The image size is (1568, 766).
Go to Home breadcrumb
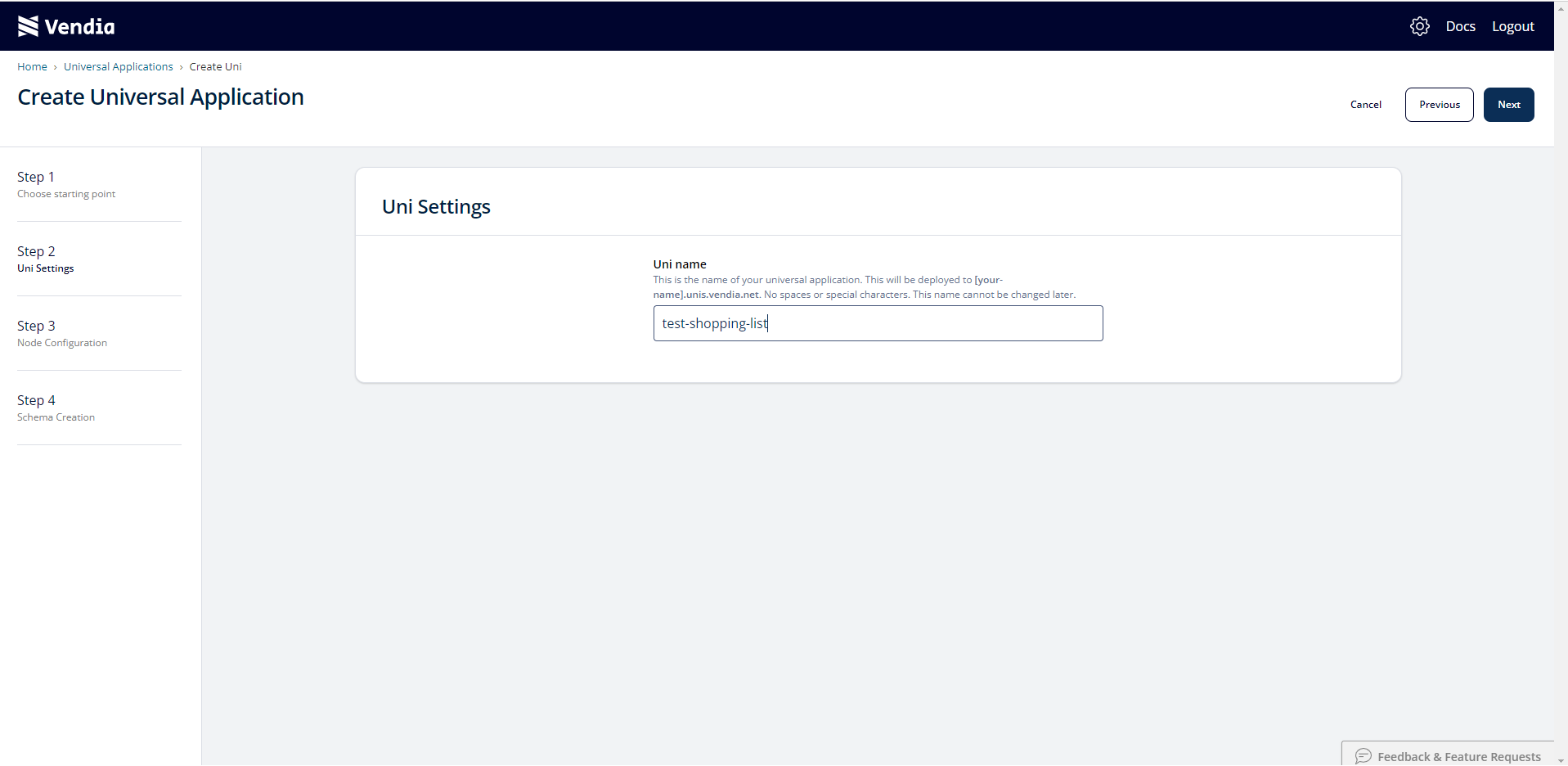click(32, 67)
